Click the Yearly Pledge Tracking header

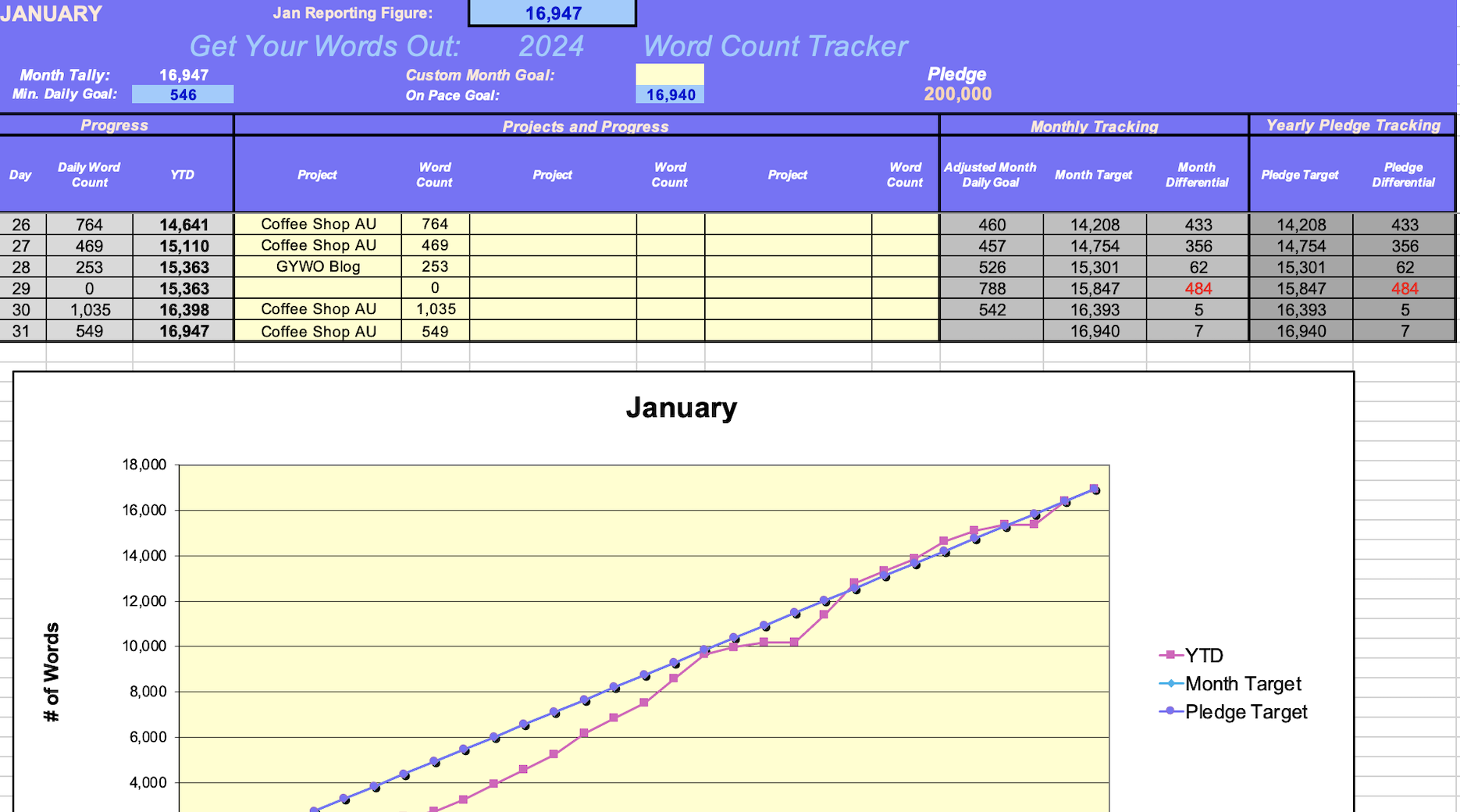[1353, 125]
